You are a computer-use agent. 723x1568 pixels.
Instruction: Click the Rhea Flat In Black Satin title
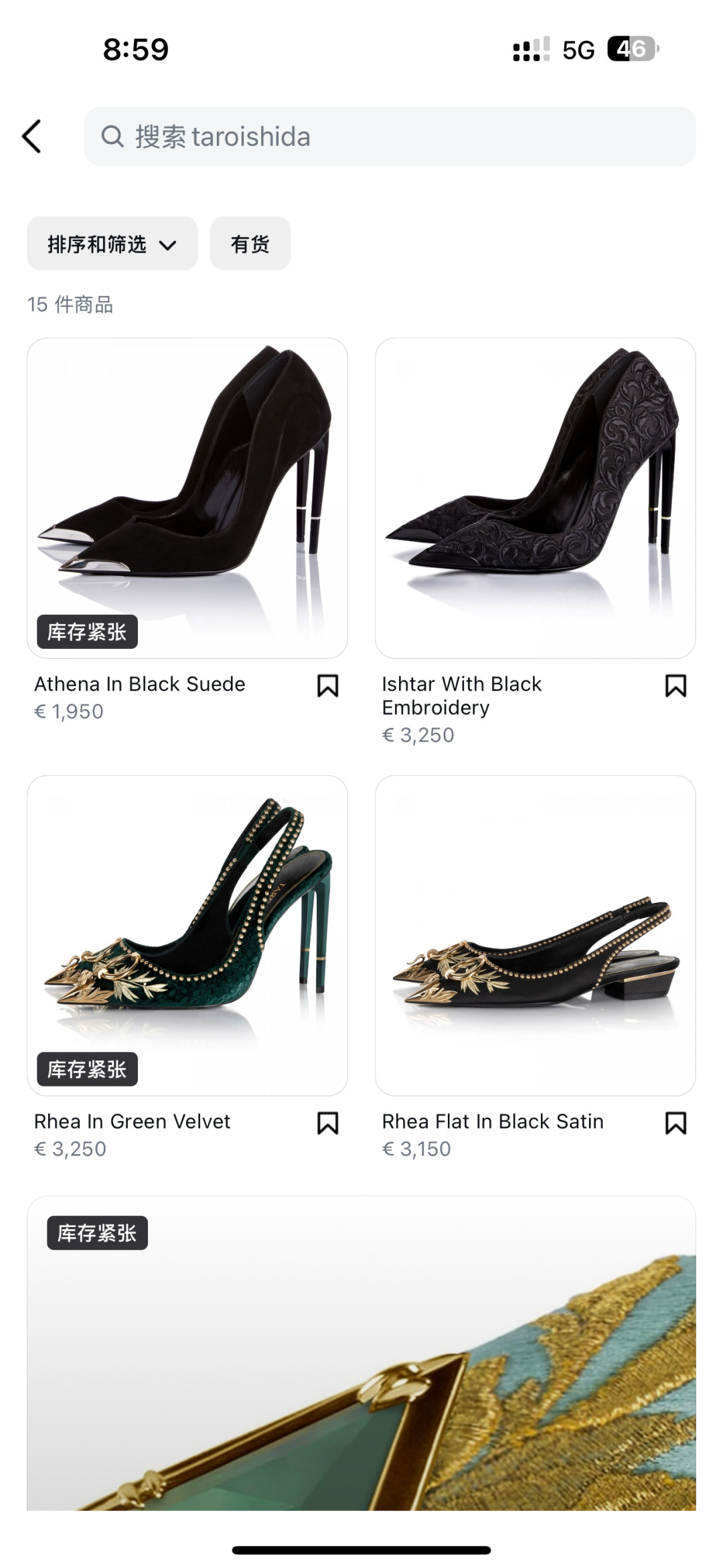click(493, 1121)
